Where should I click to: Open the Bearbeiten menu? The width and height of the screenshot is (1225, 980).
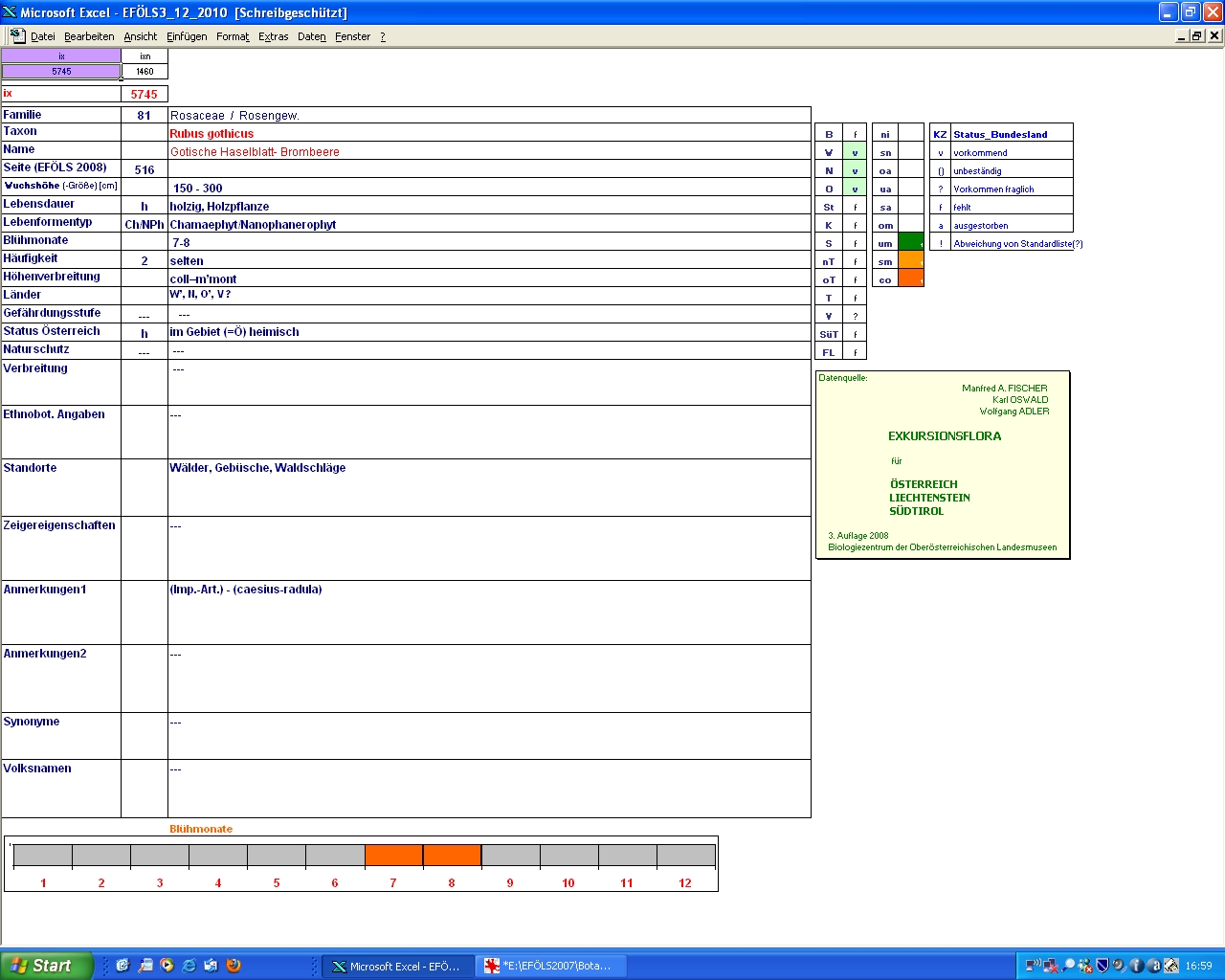click(89, 36)
